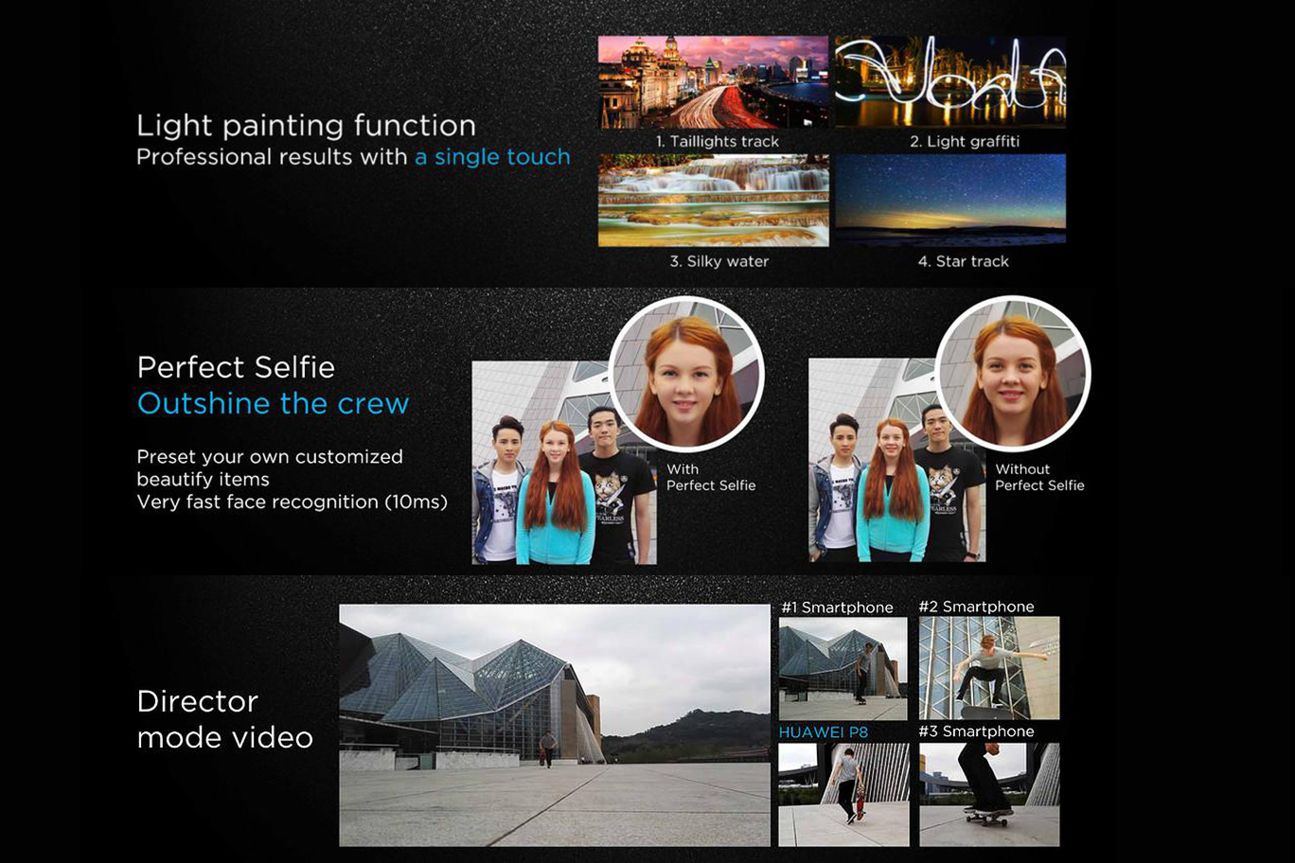
Task: Click the '4. Star track' caption
Action: [963, 261]
